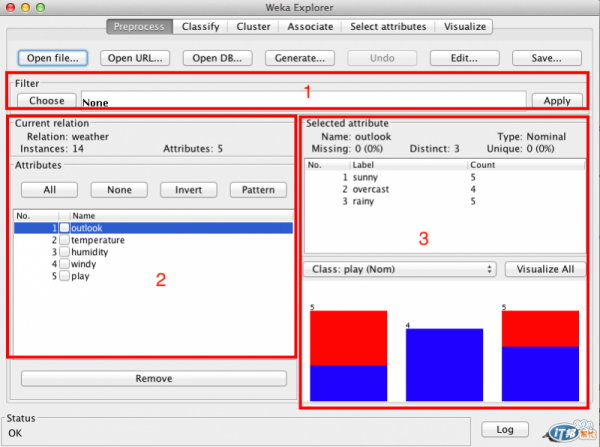Select the temperature row in the attributes list
Screen dimensions: 600x447
(153, 240)
